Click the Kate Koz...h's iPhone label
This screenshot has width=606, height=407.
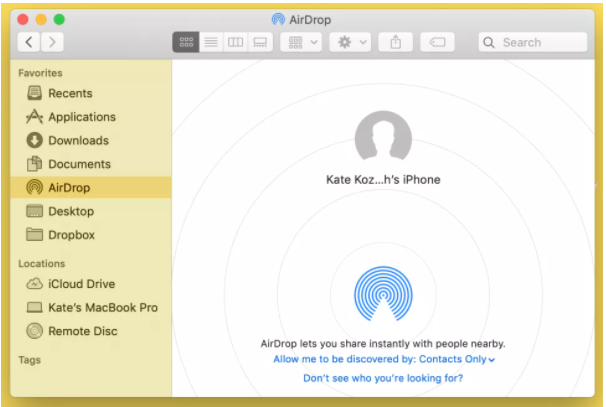(x=383, y=180)
